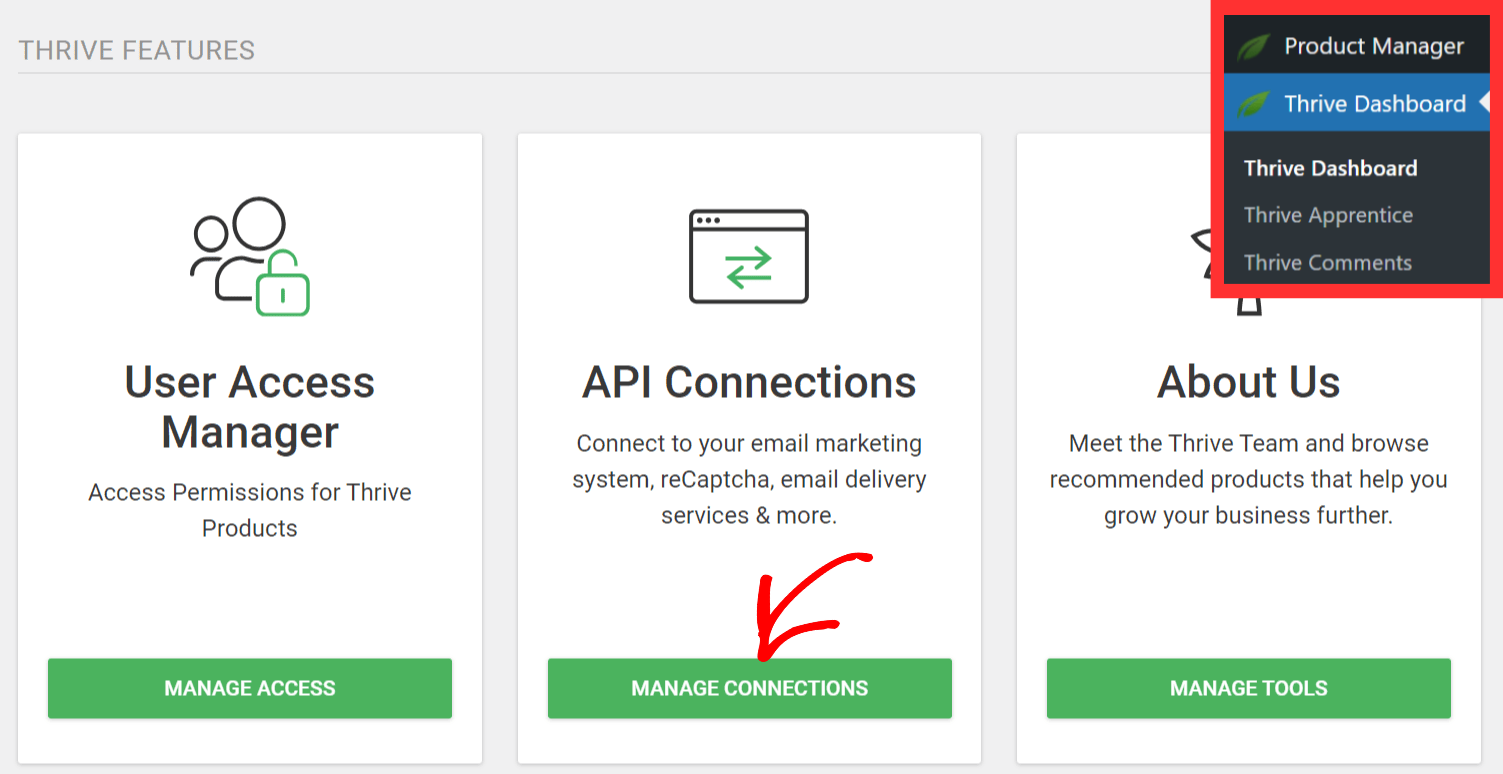Image resolution: width=1503 pixels, height=774 pixels.
Task: Open the Thrive Comments submenu item
Action: (x=1328, y=263)
